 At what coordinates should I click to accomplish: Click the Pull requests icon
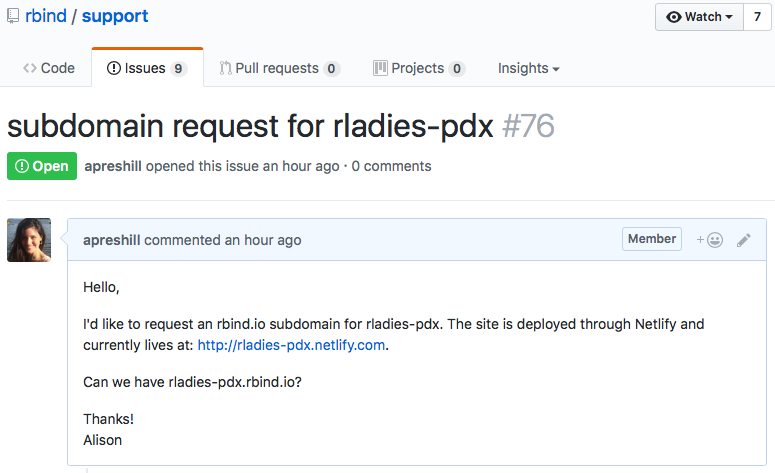(226, 68)
